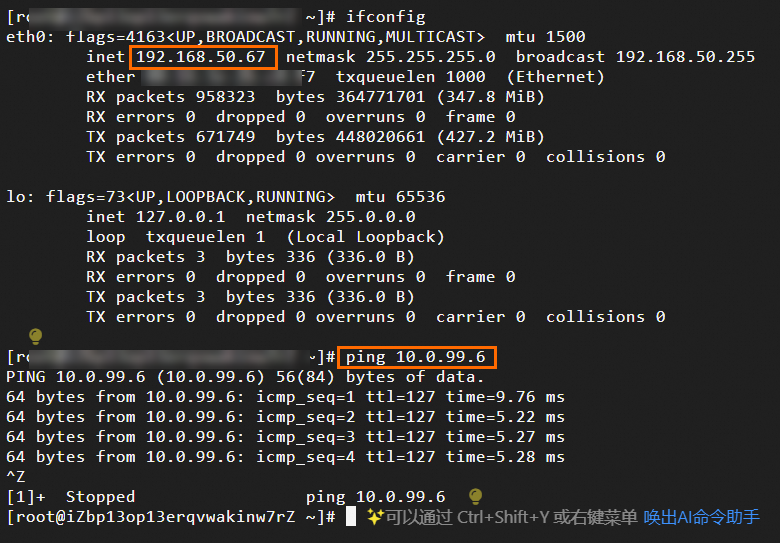Click the bytes value 448020661

pyautogui.click(x=381, y=137)
